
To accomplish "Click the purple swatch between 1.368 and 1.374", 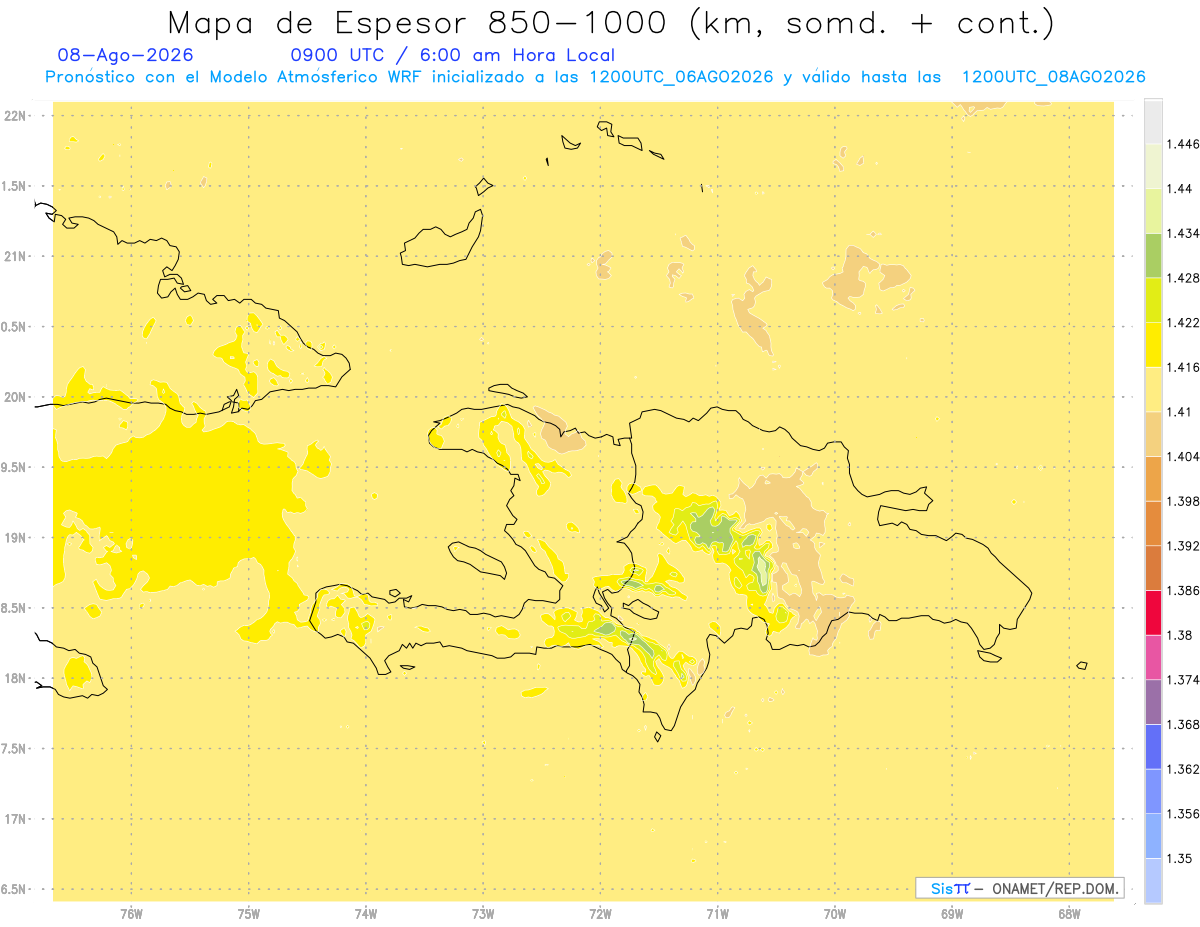I will [x=1153, y=702].
